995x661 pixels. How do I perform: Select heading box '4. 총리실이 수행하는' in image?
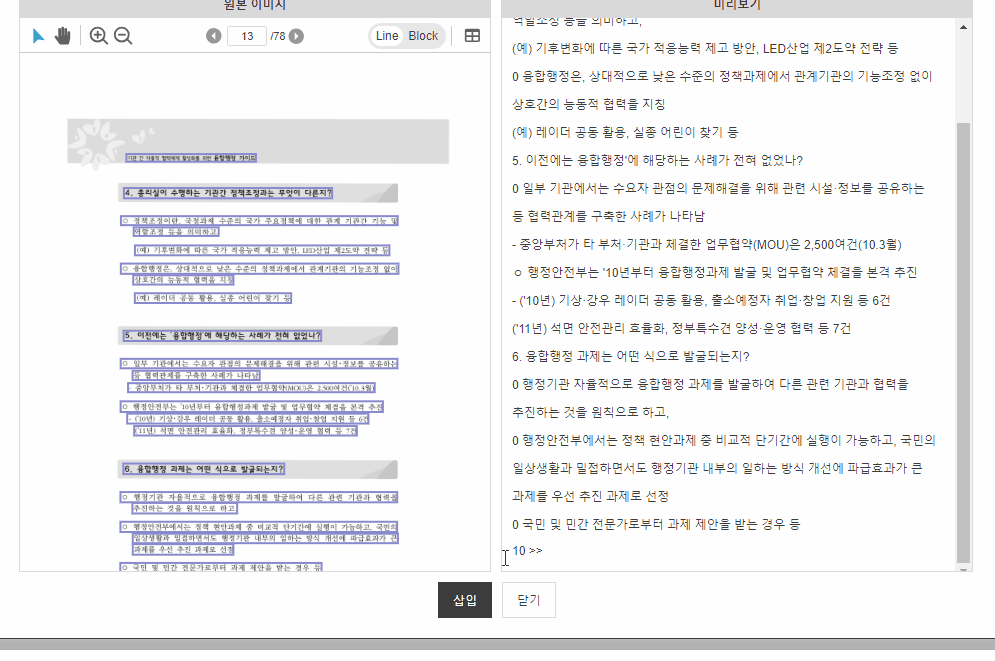[x=228, y=193]
